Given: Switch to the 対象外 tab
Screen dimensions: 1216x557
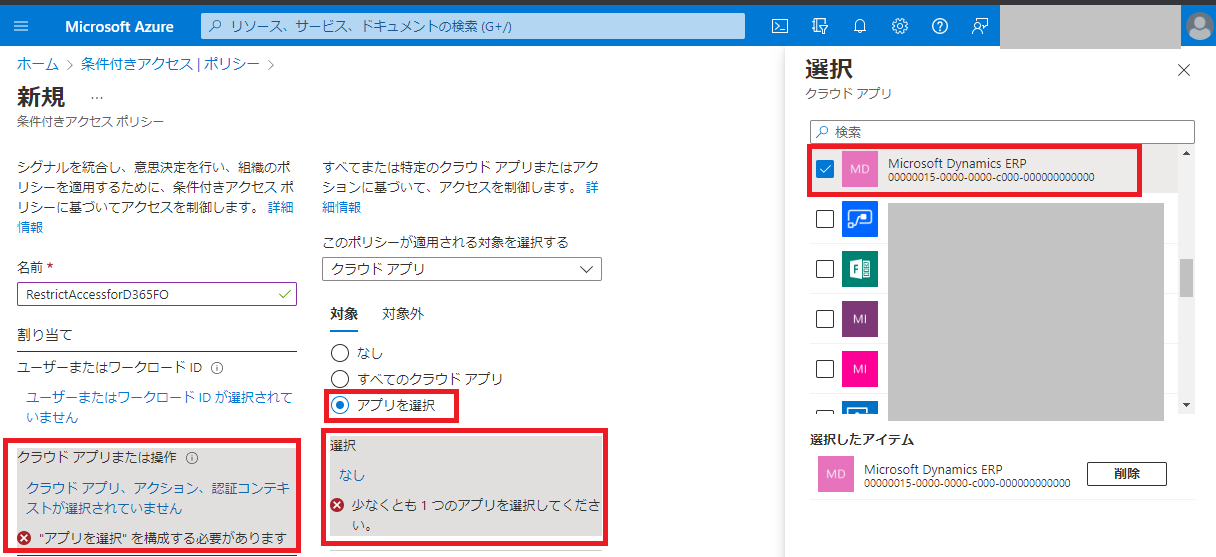Looking at the screenshot, I should 403,314.
